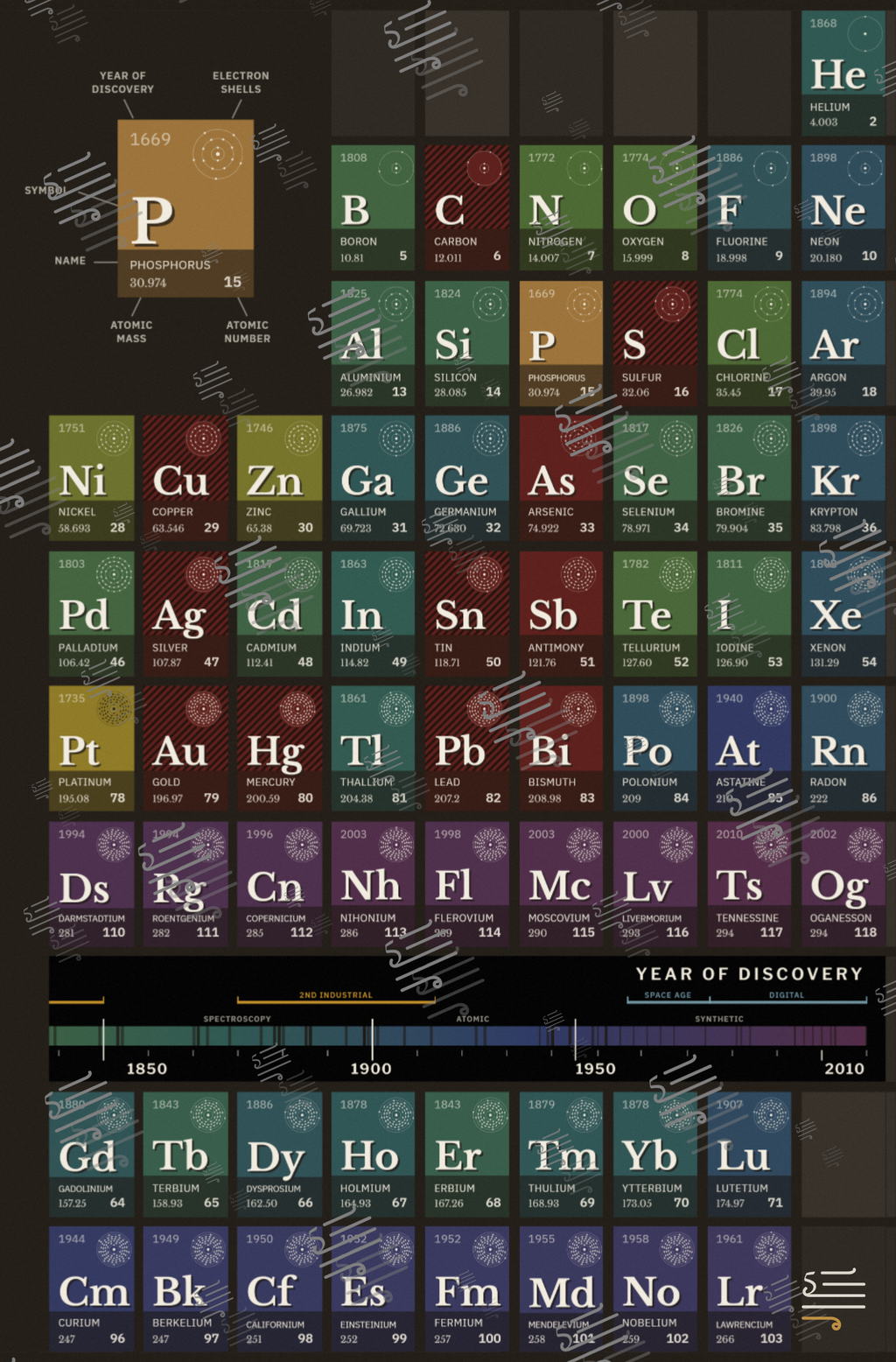The width and height of the screenshot is (896, 1362).
Task: Choose the Tin element tile
Action: click(467, 614)
